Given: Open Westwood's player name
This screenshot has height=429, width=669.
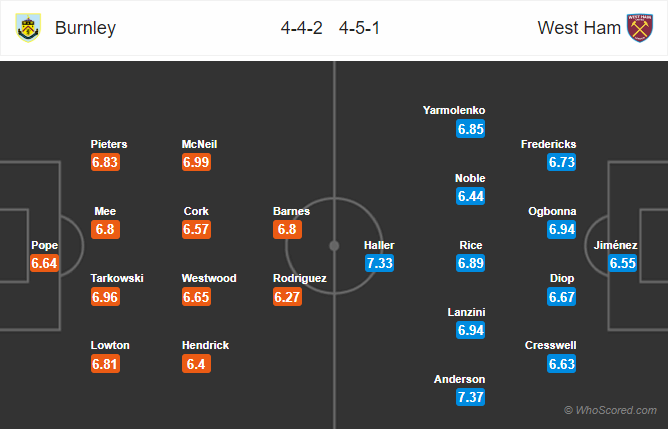Looking at the screenshot, I should point(209,278).
